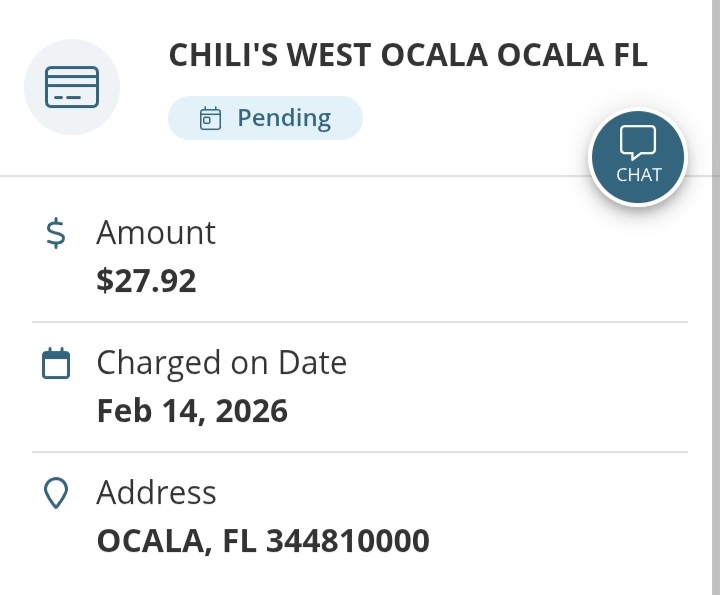The height and width of the screenshot is (595, 720).
Task: Click the CHAT text label
Action: click(638, 174)
